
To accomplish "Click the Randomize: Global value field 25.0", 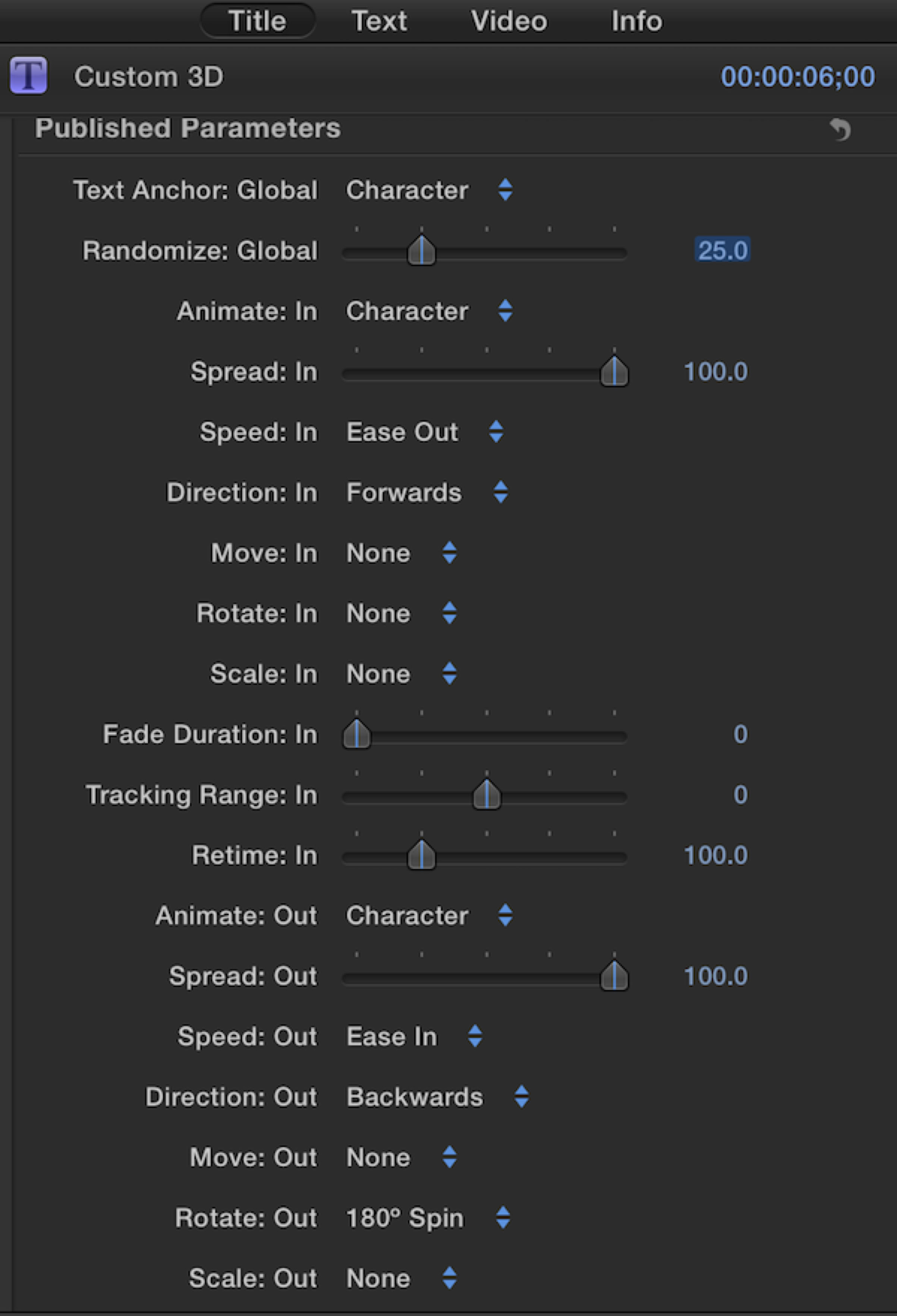I will [722, 250].
